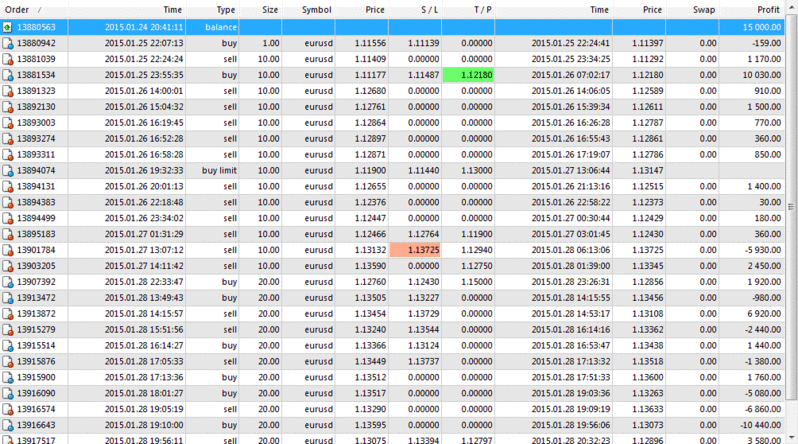
Task: Click the order icon beside 13894499
Action: pyautogui.click(x=8, y=218)
